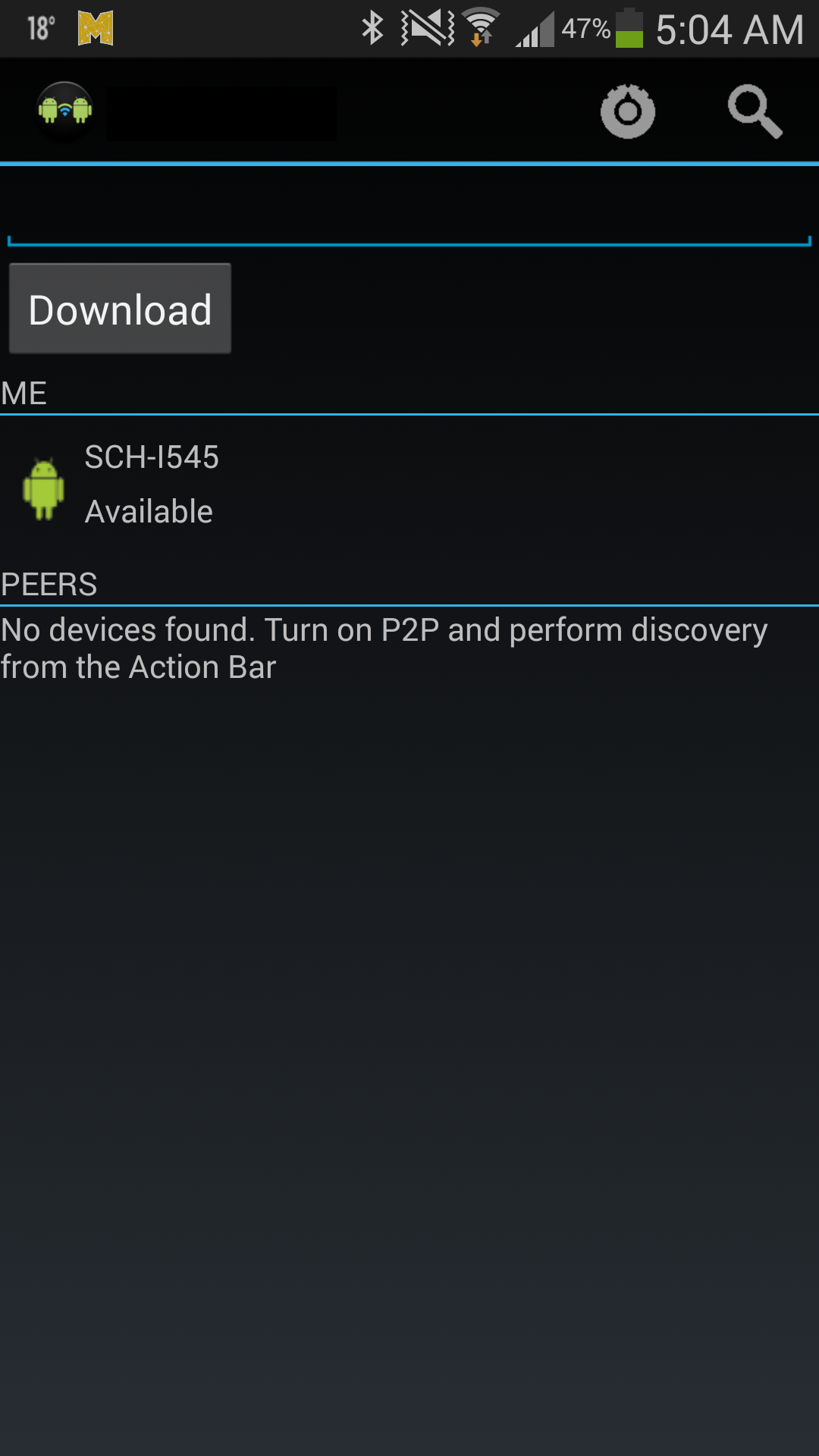Tap the battery 47% indicator
This screenshot has height=1456, width=819.
(602, 29)
